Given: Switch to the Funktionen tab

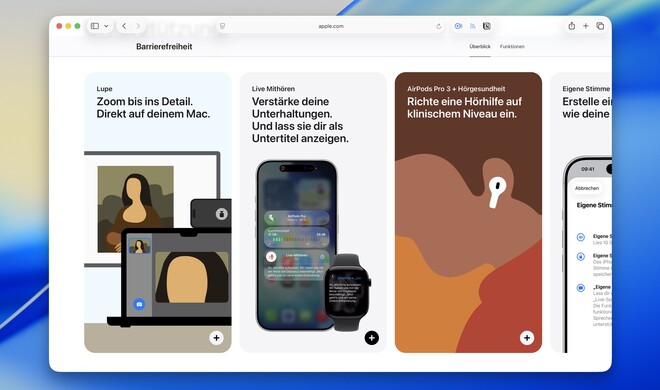Looking at the screenshot, I should tap(512, 47).
